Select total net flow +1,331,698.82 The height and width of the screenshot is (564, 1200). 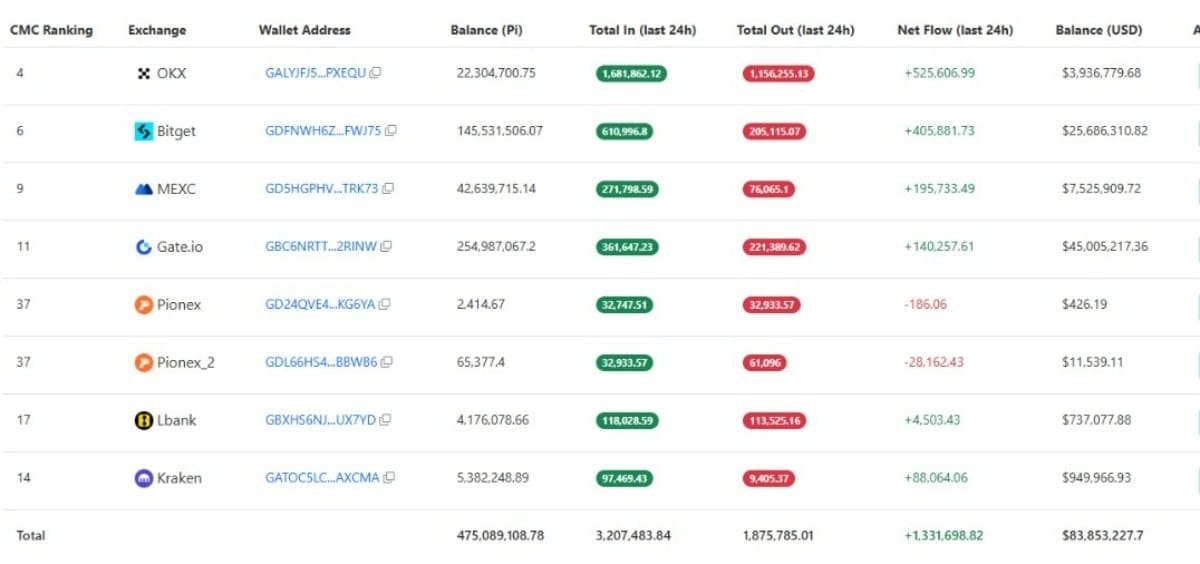pos(943,536)
